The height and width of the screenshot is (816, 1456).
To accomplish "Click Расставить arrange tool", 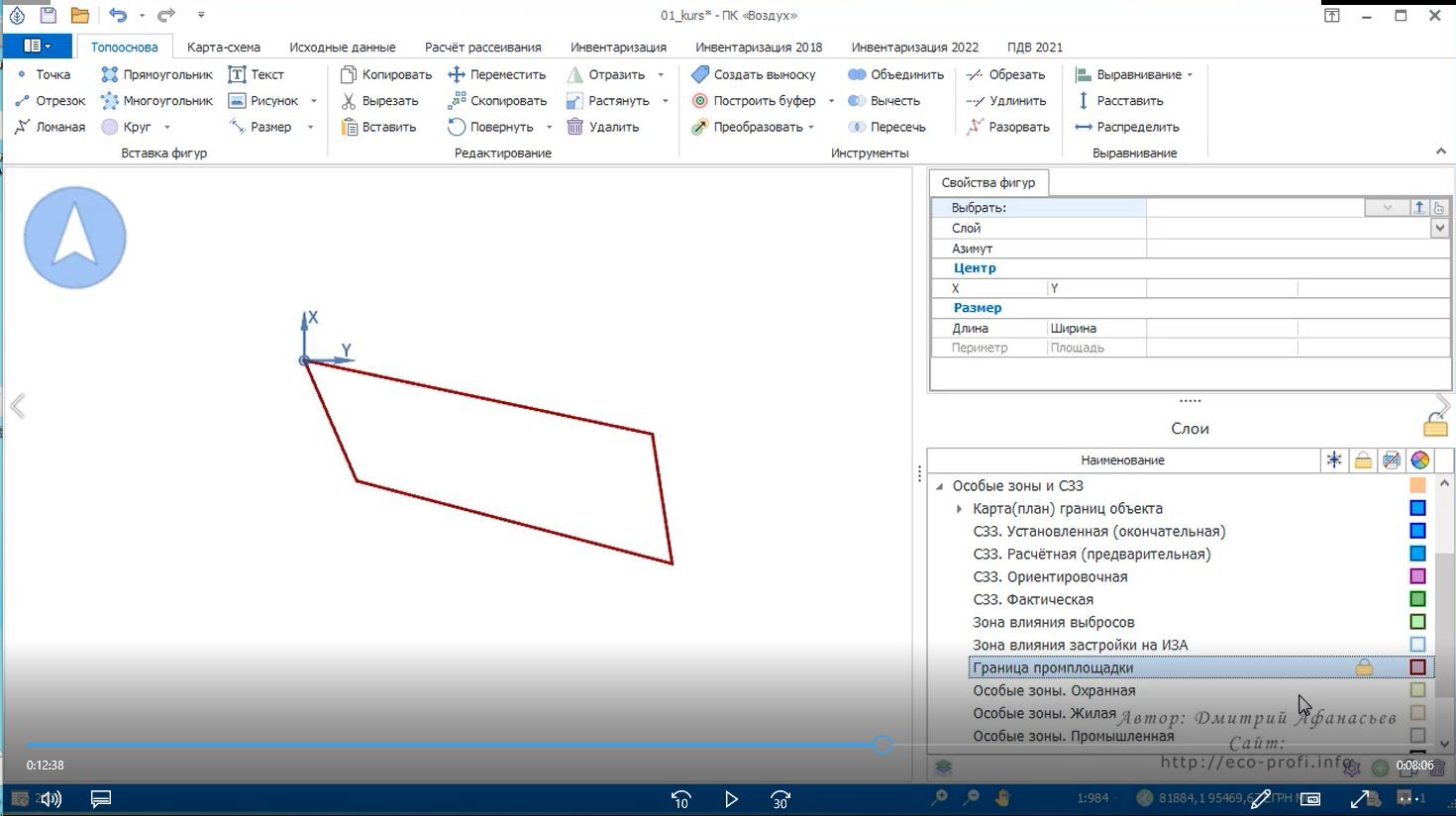I will tap(1119, 101).
